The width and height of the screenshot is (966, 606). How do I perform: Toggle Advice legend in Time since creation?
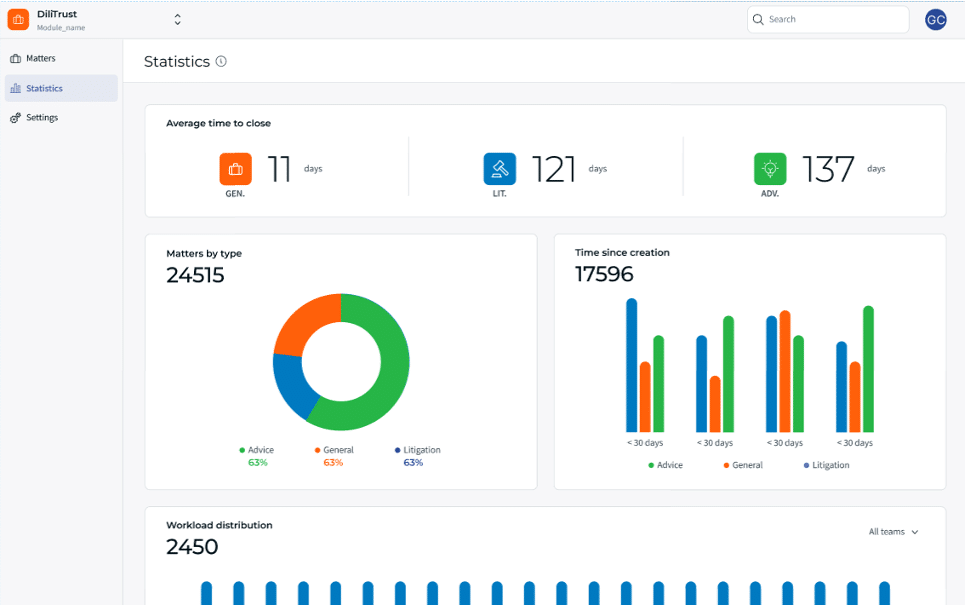click(x=665, y=465)
